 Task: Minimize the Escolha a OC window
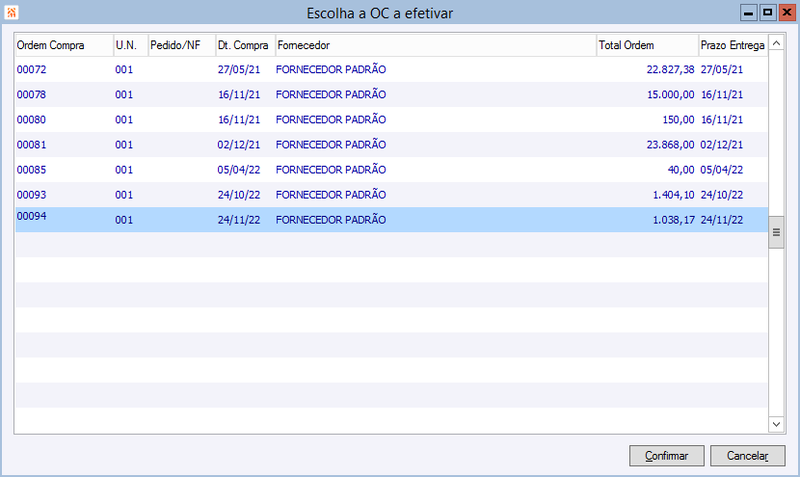748,13
